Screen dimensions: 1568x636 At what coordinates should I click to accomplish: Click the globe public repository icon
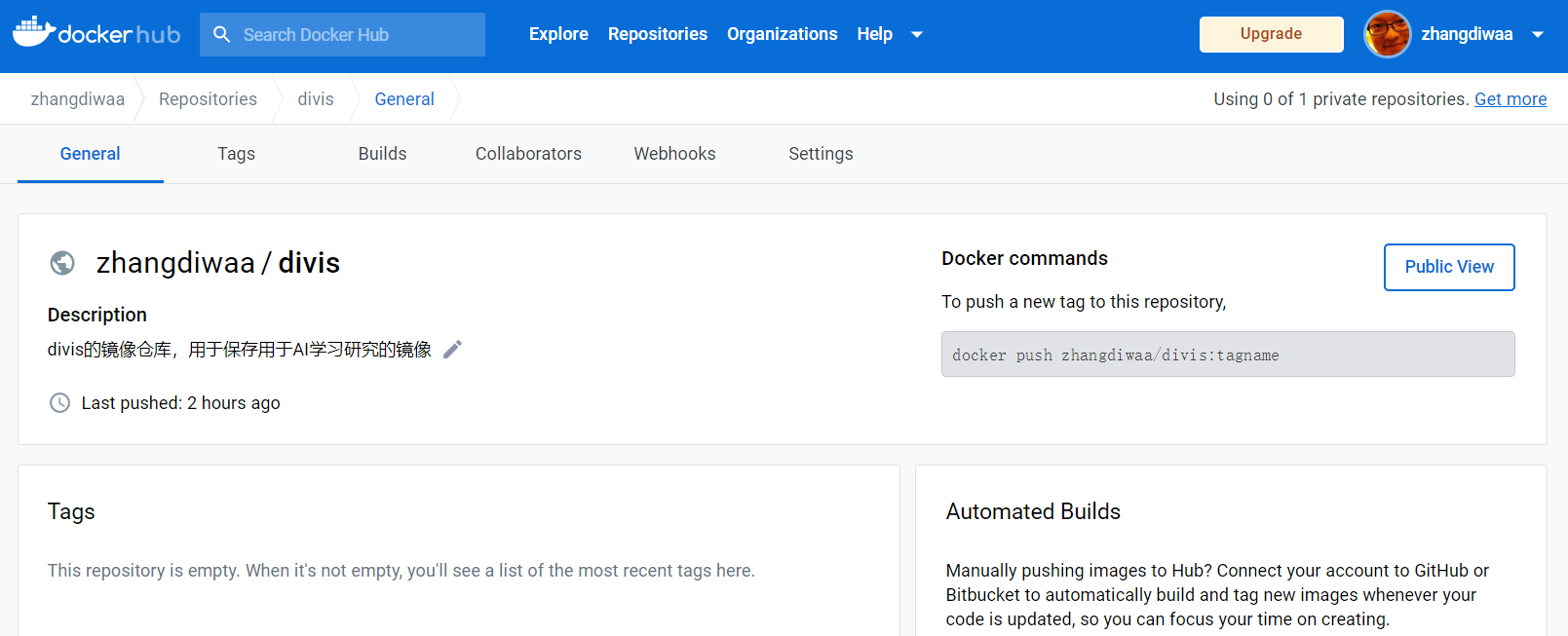click(x=62, y=263)
